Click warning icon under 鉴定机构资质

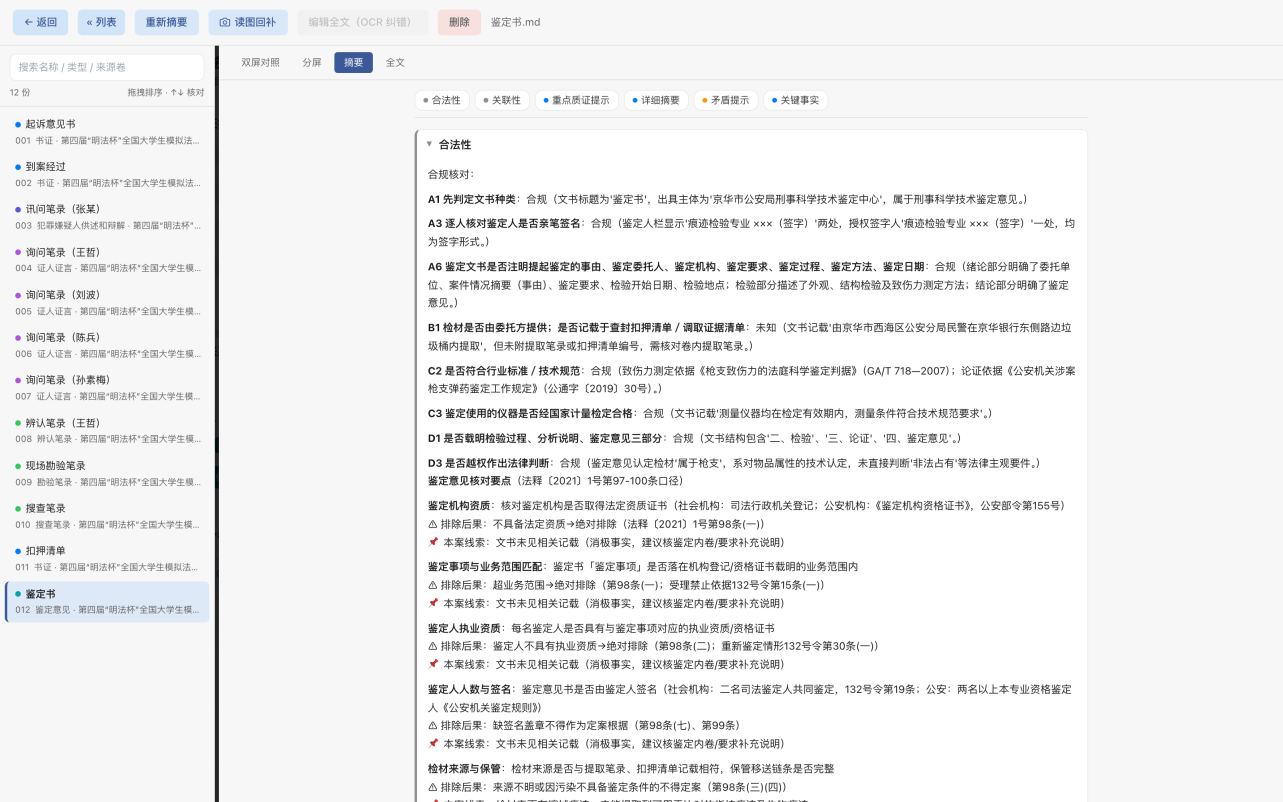[x=433, y=524]
